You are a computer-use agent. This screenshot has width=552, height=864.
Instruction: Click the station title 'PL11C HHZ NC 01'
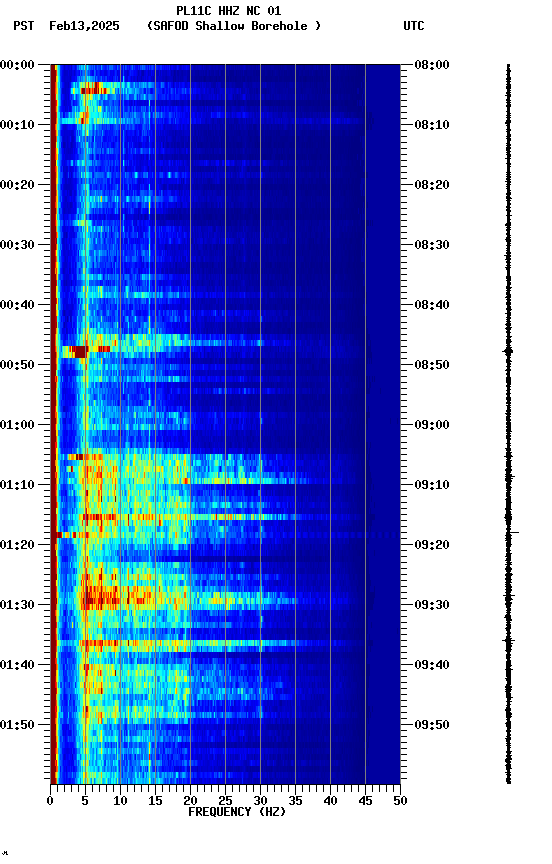click(x=229, y=11)
